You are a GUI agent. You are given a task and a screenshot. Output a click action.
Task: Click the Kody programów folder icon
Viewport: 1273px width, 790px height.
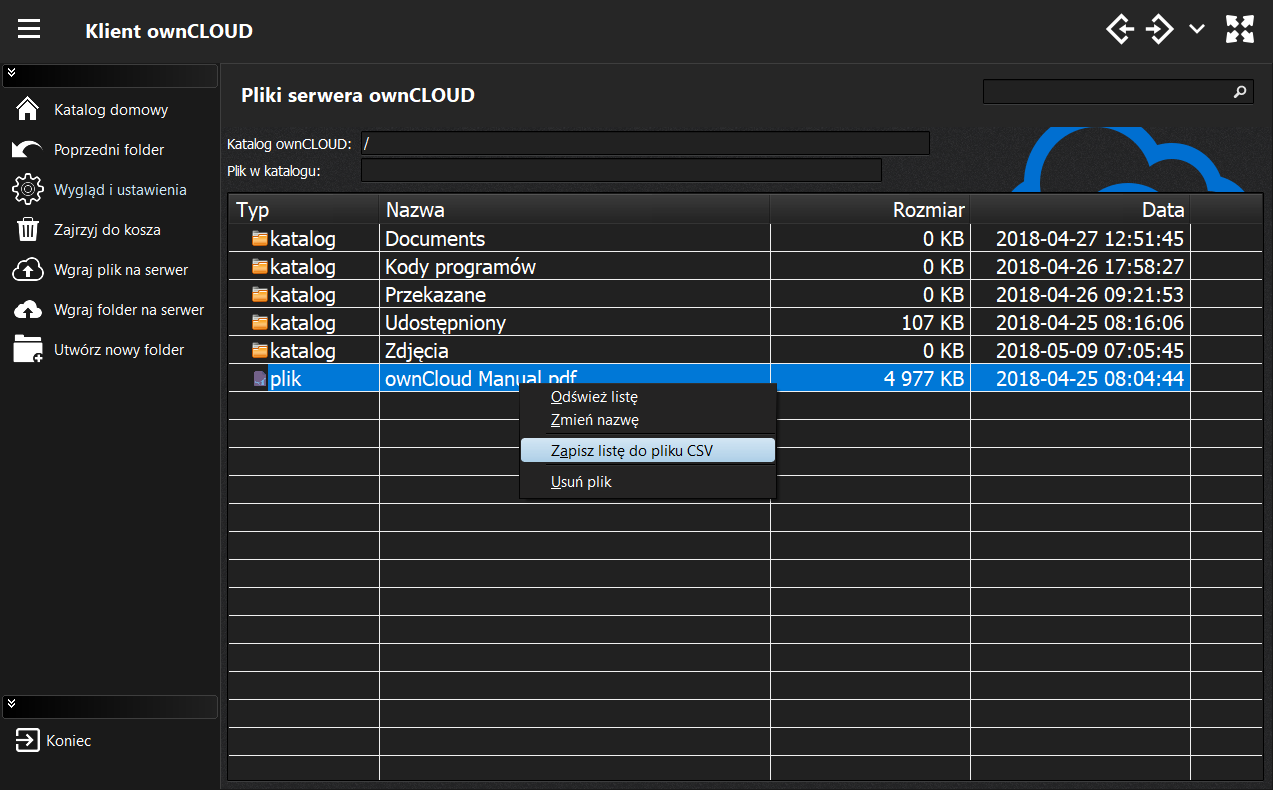pos(260,266)
